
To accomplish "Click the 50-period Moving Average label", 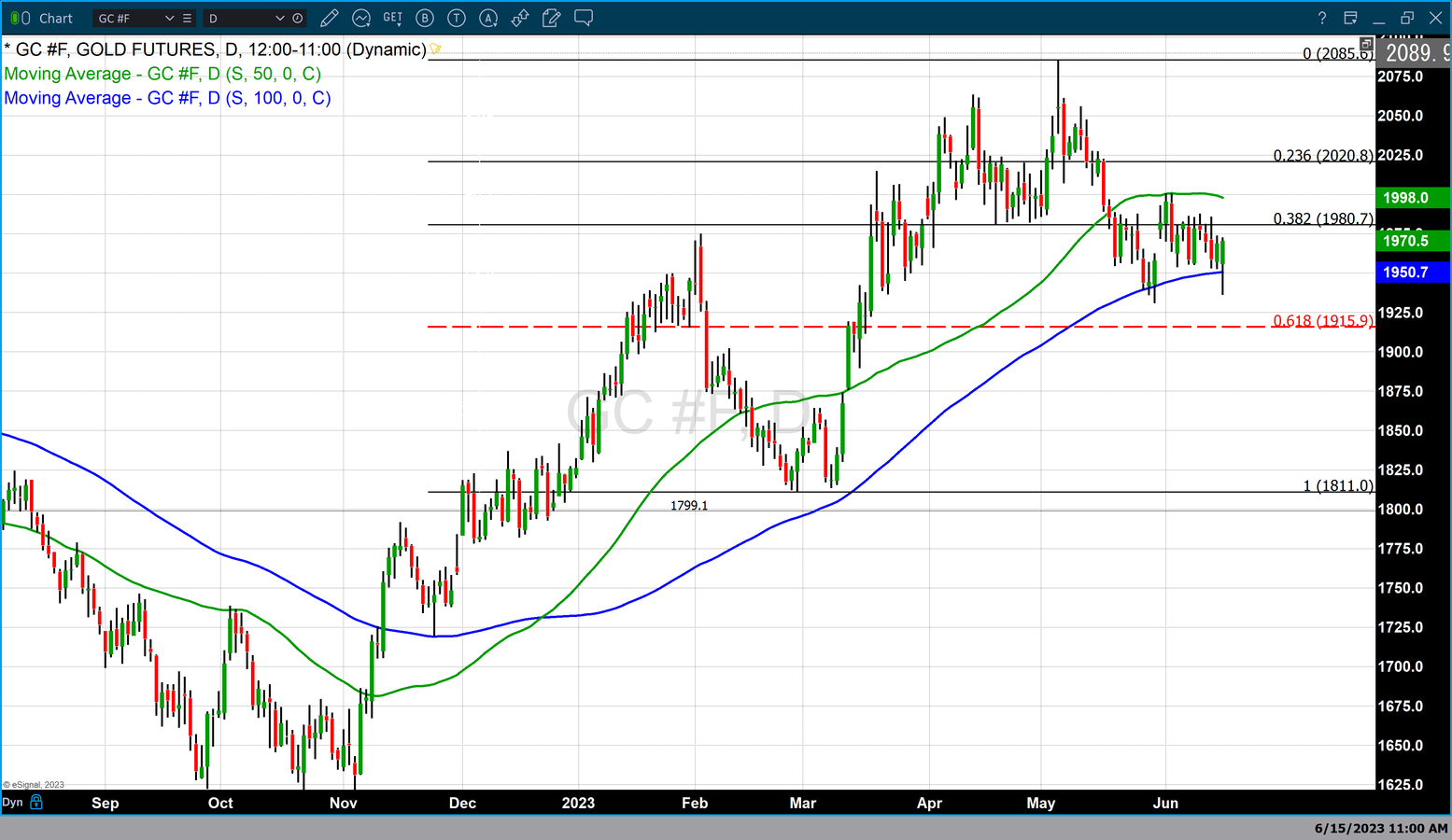I will tap(162, 74).
